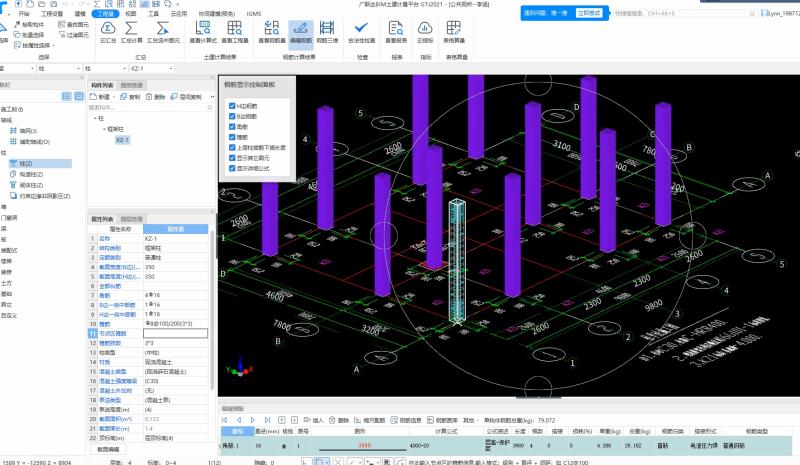Collapse the 框架柱 tree node
Screen dimensions: 800x465
pyautogui.click(x=103, y=129)
